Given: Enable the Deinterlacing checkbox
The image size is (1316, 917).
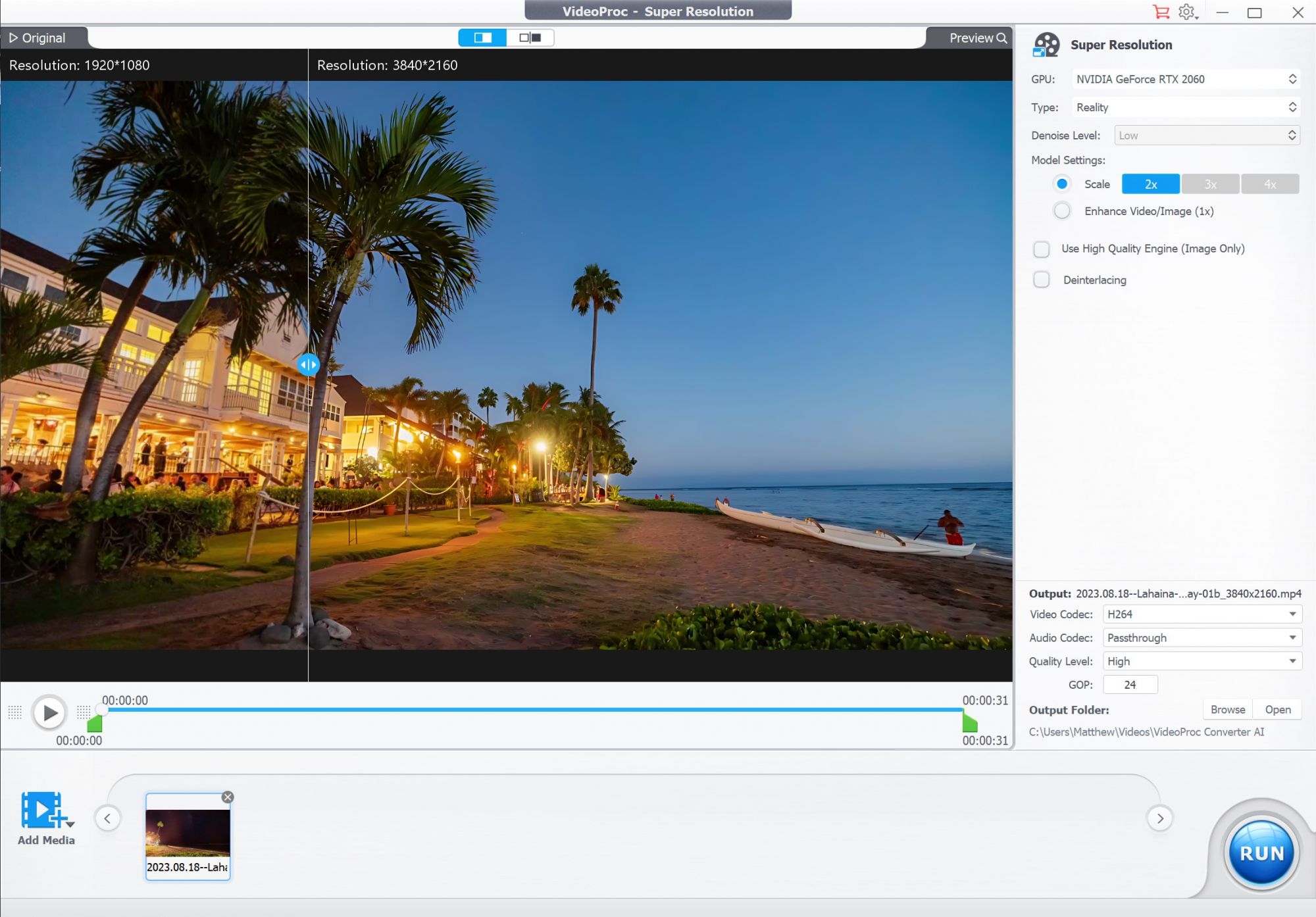Looking at the screenshot, I should point(1042,280).
